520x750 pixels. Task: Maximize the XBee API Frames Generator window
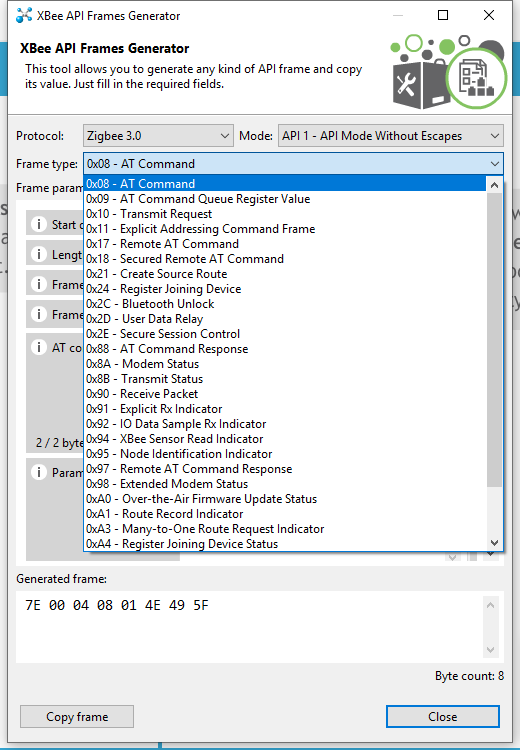(443, 15)
